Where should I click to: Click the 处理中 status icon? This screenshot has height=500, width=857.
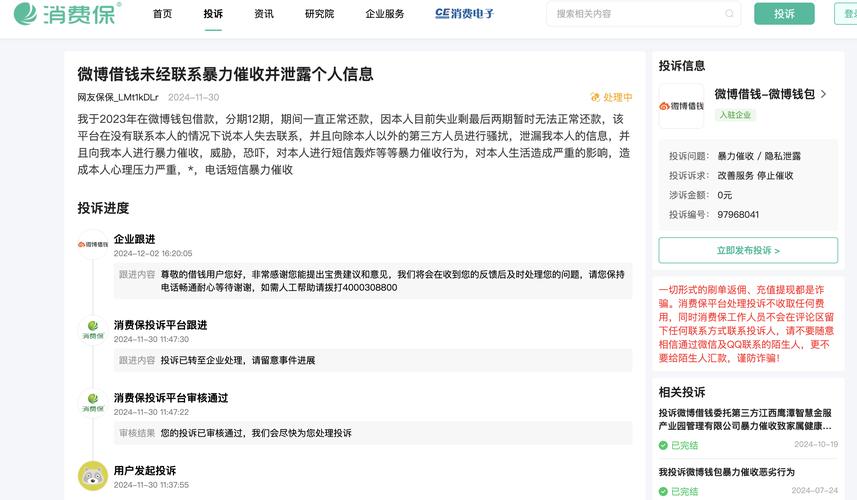click(x=595, y=97)
